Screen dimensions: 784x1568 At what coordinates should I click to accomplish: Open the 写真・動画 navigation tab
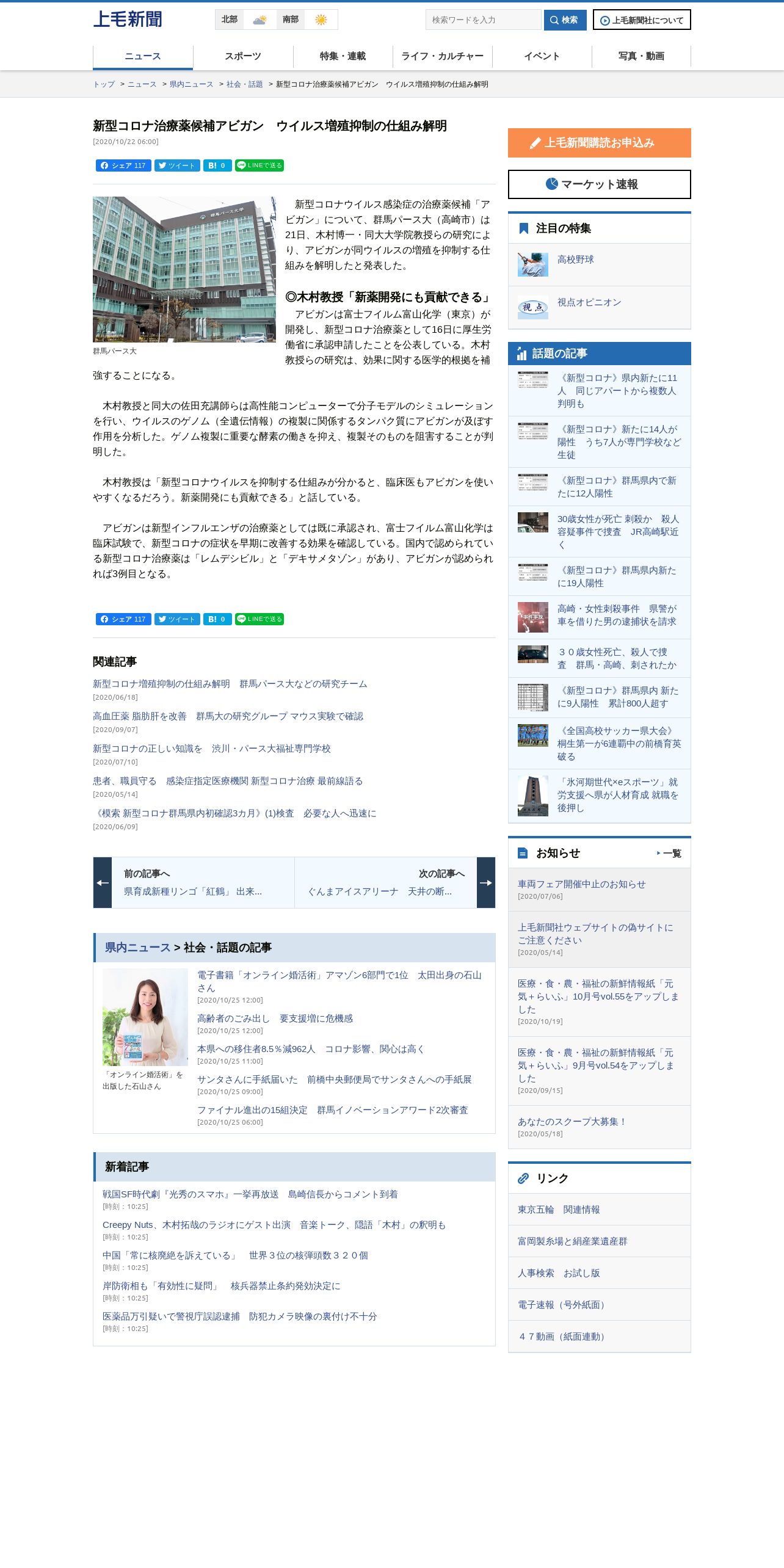(641, 56)
